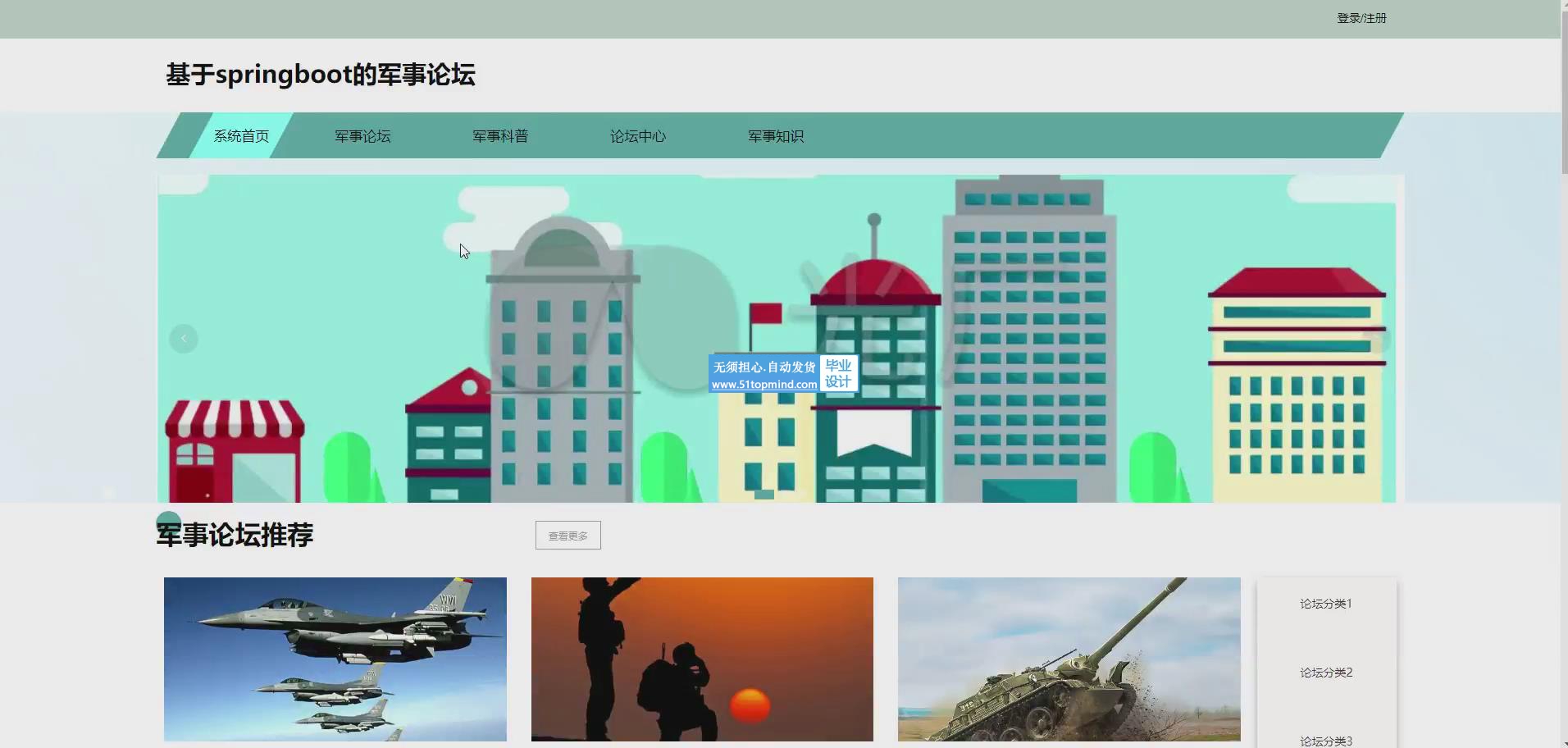The height and width of the screenshot is (748, 1568).
Task: Select 论坛分类1 category
Action: pos(1326,604)
